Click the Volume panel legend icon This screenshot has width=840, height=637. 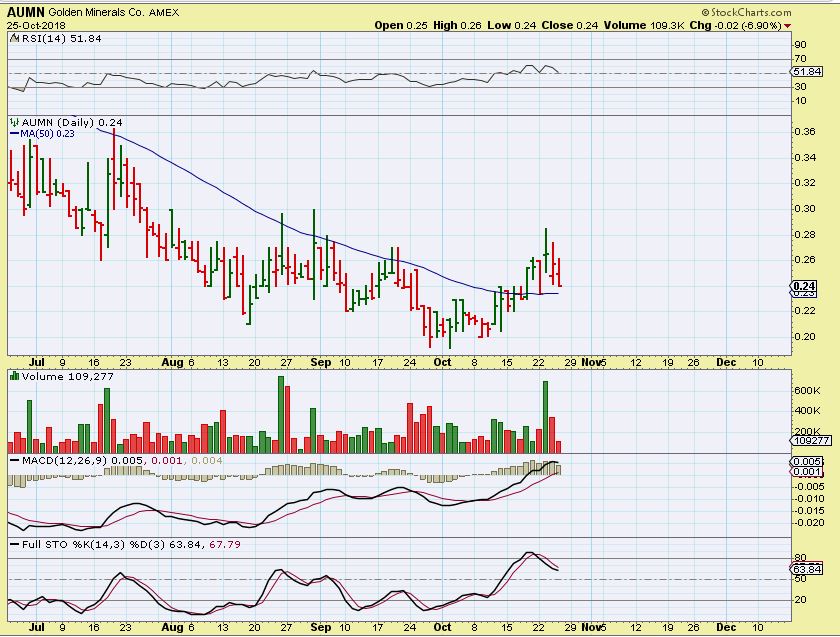(14, 375)
